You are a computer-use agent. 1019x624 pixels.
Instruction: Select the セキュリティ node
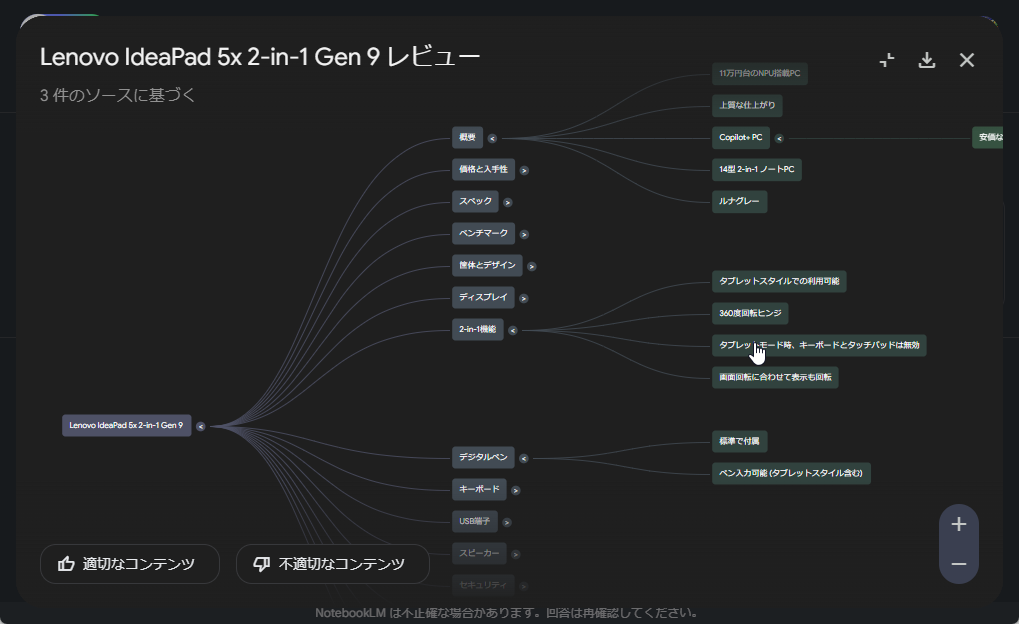(484, 584)
